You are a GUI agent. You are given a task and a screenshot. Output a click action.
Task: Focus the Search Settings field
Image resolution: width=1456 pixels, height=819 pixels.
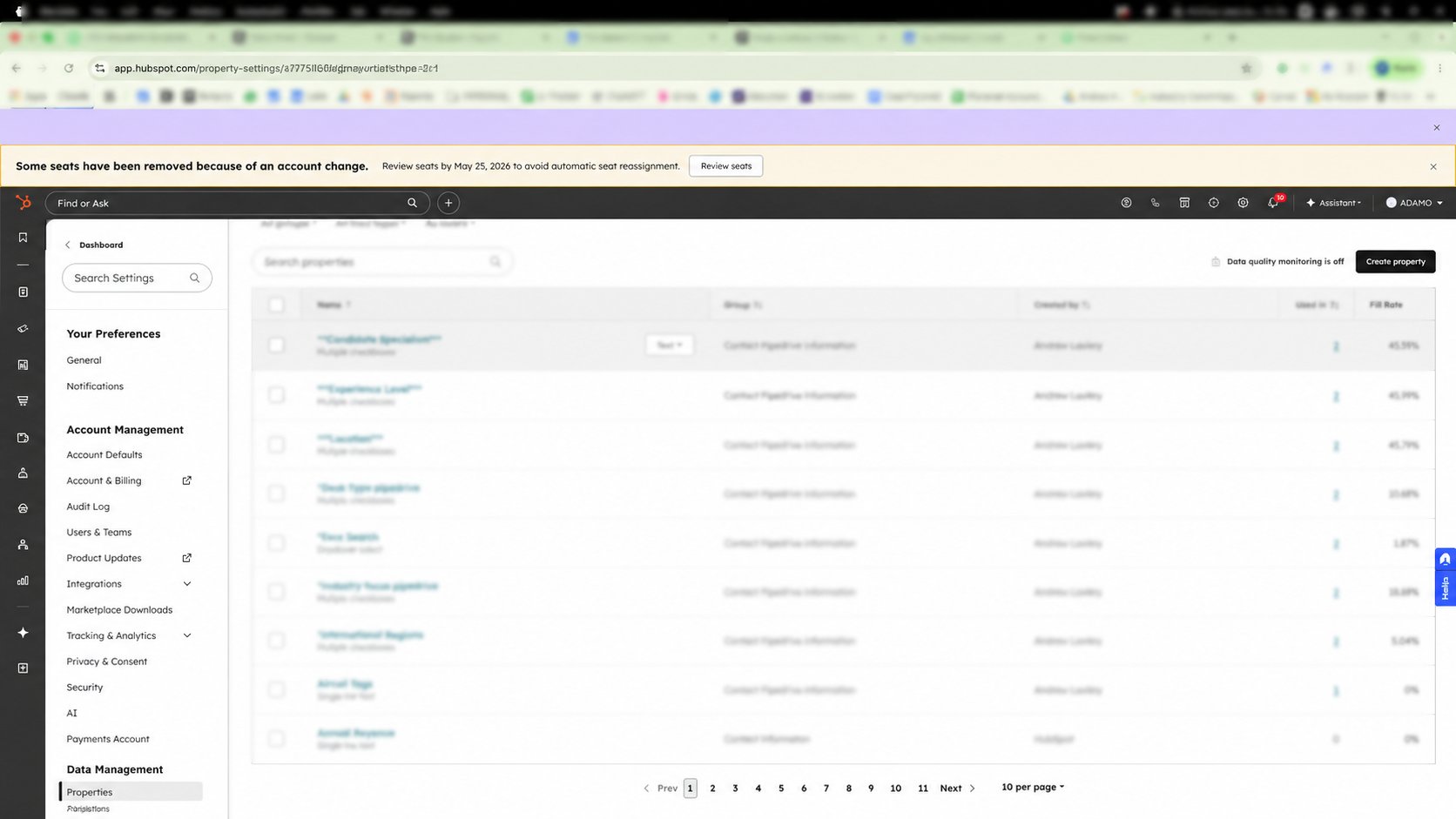[x=137, y=278]
